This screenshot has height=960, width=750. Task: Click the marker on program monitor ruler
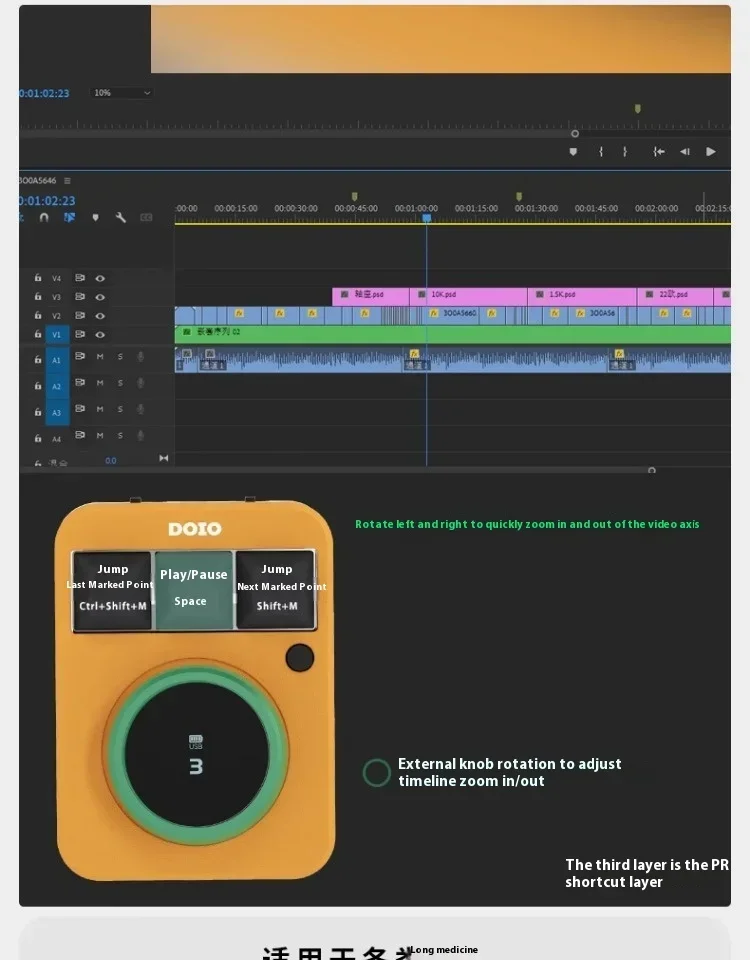pos(638,109)
